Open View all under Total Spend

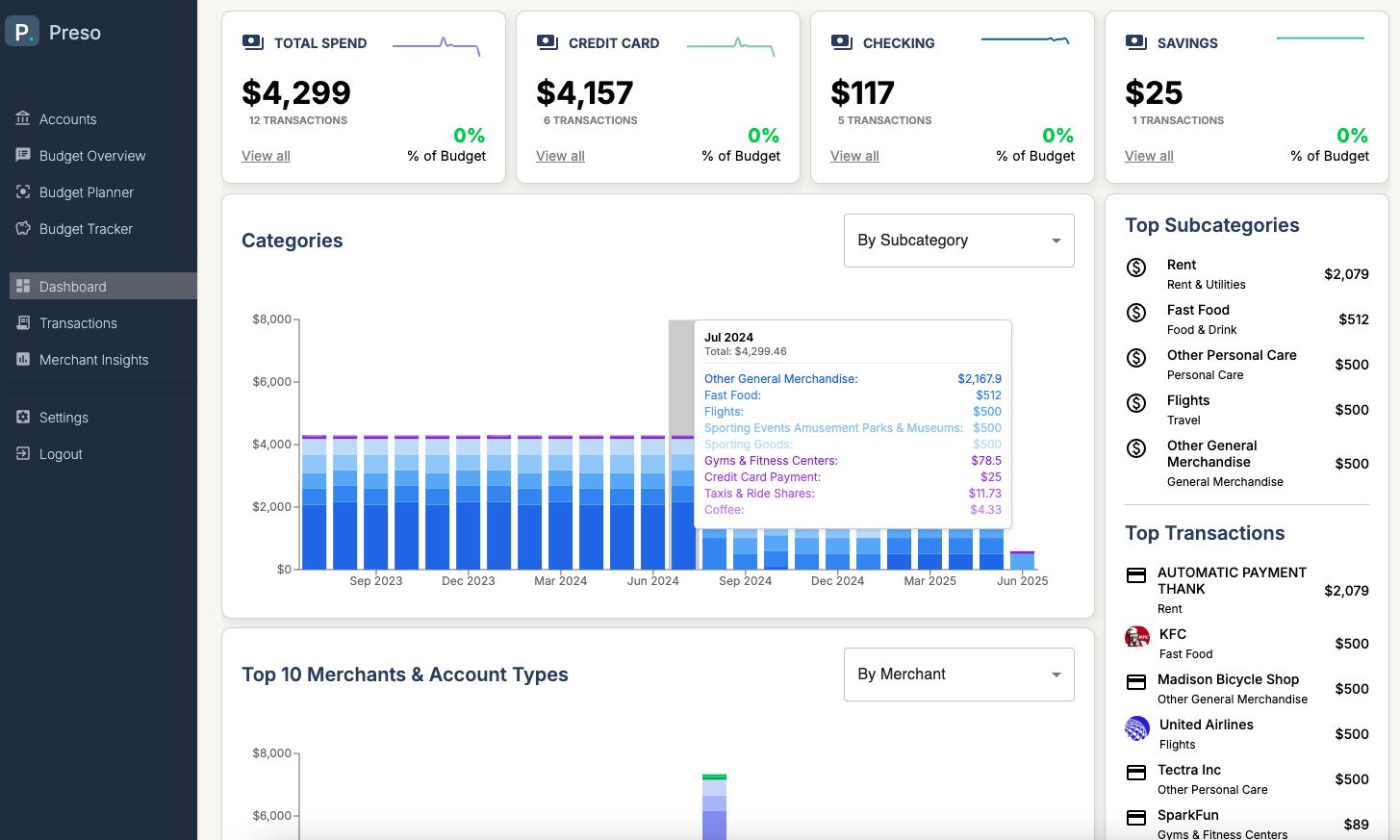tap(266, 156)
